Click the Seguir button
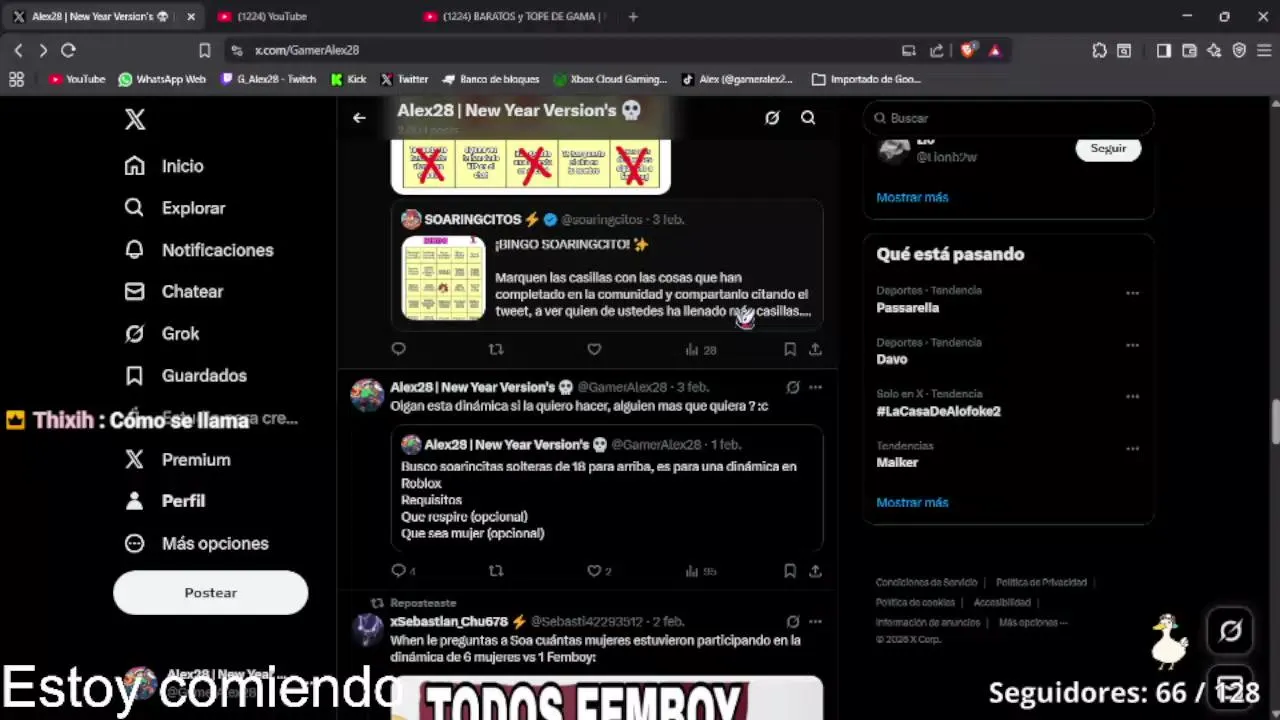This screenshot has width=1280, height=720. coord(1108,148)
